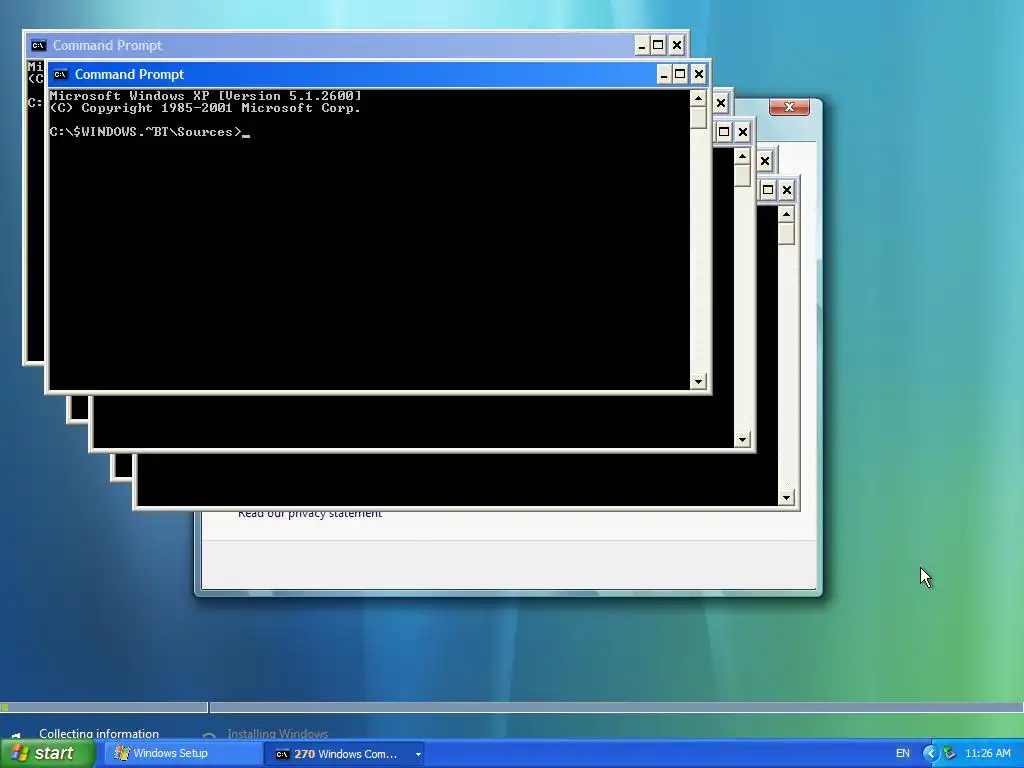
Task: Maximize the active front Command Prompt window
Action: [680, 74]
